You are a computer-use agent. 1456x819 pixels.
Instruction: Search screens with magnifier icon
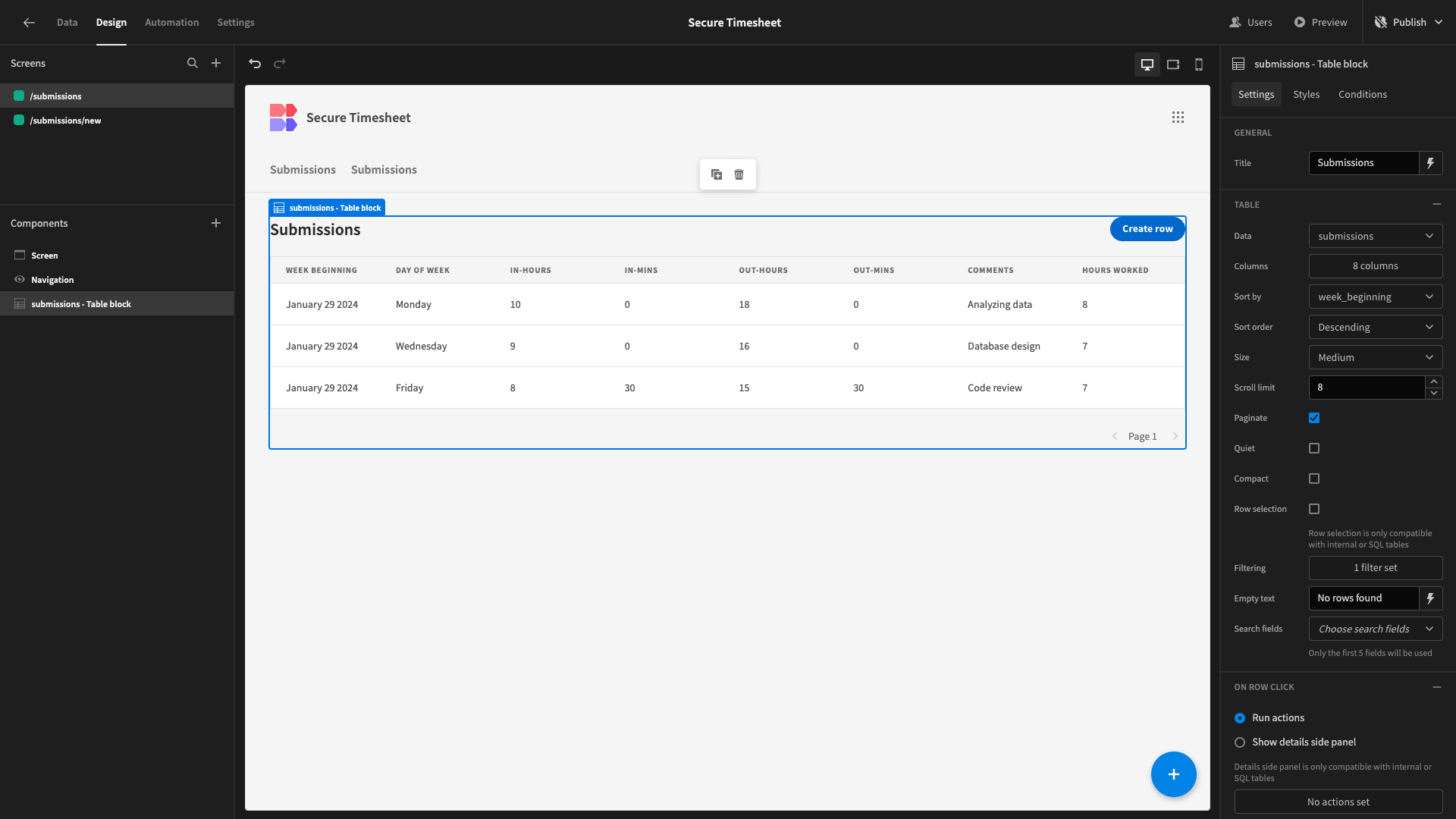[193, 64]
